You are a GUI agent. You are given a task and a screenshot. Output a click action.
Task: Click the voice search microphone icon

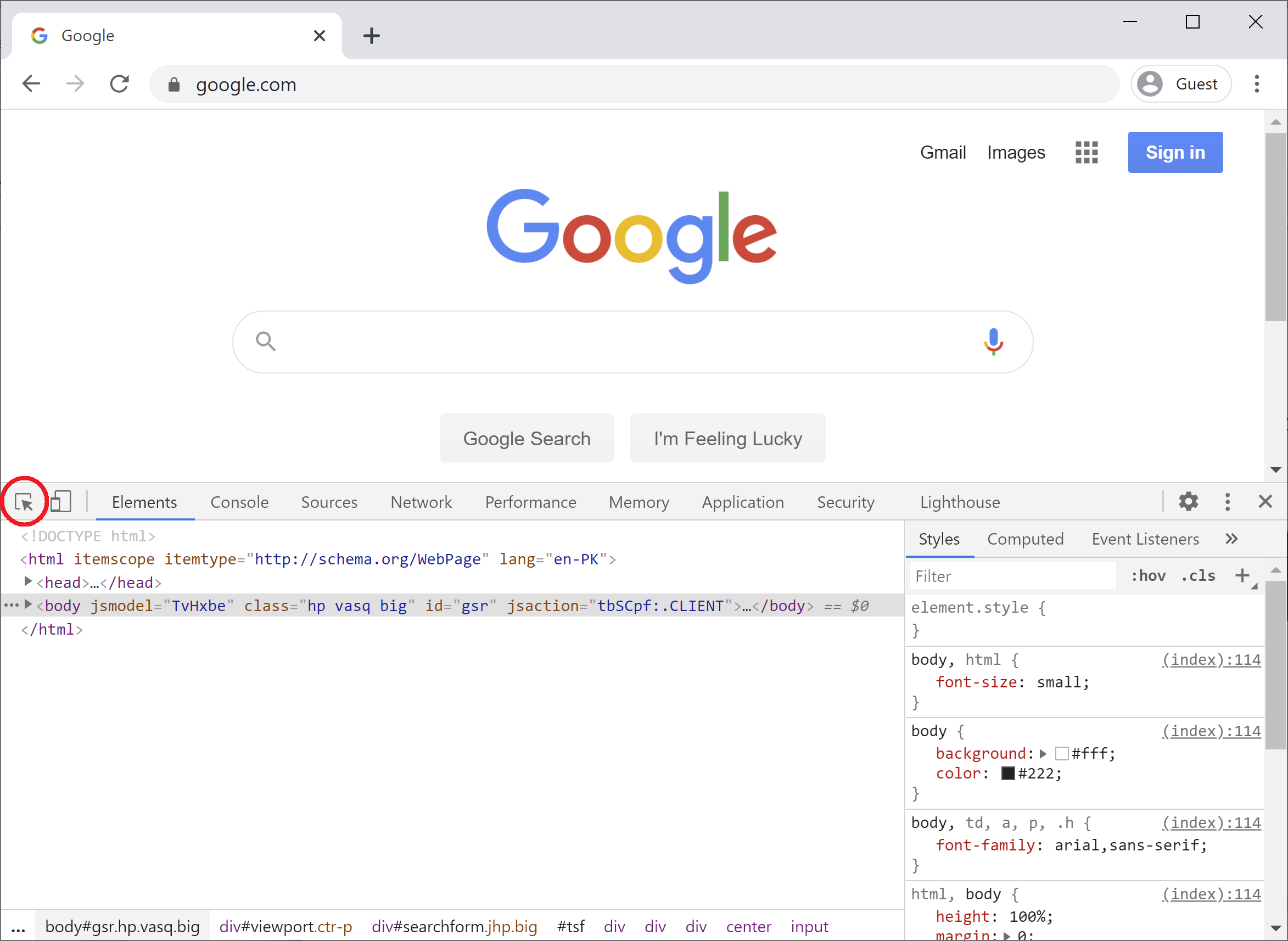994,342
